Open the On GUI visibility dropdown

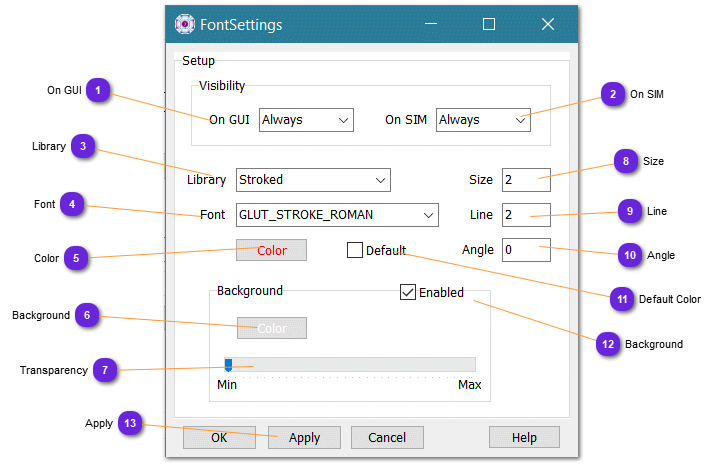point(306,120)
